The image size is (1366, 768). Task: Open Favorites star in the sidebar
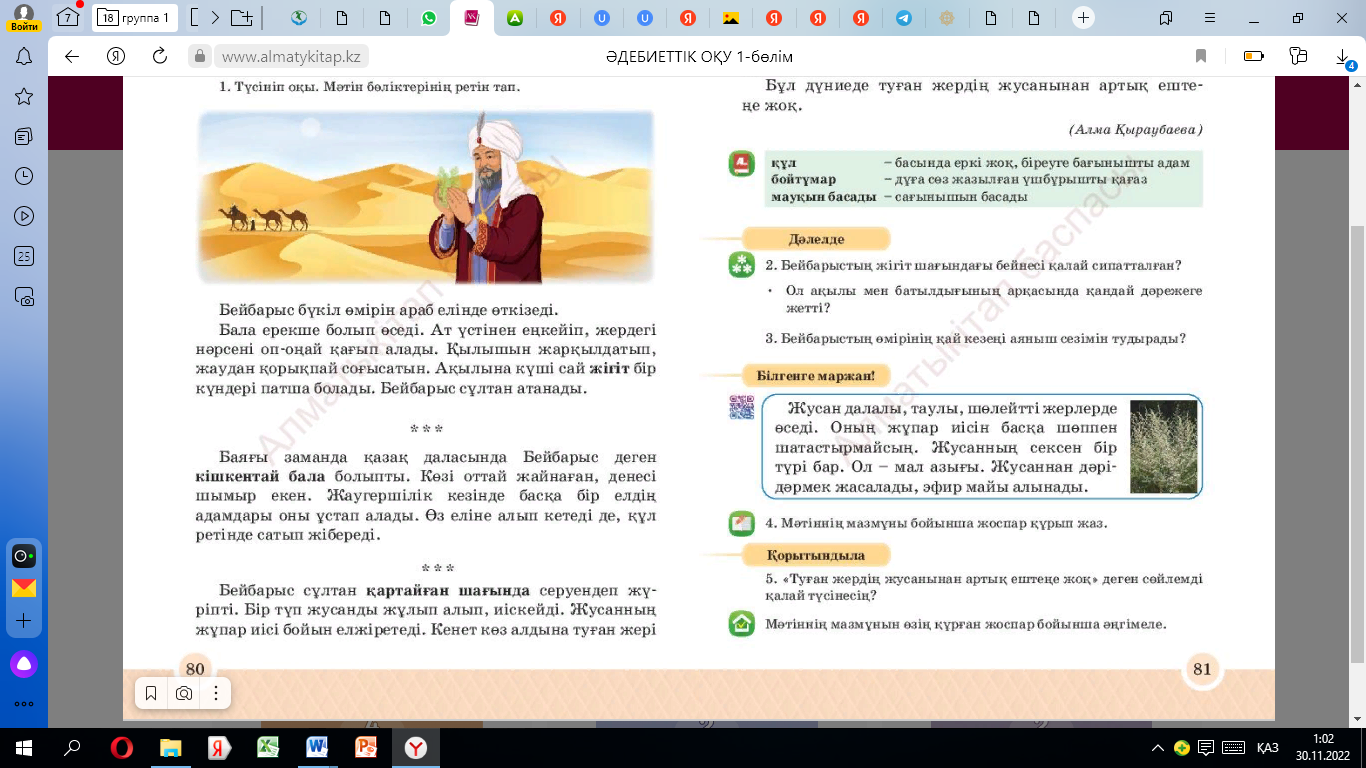pyautogui.click(x=24, y=96)
